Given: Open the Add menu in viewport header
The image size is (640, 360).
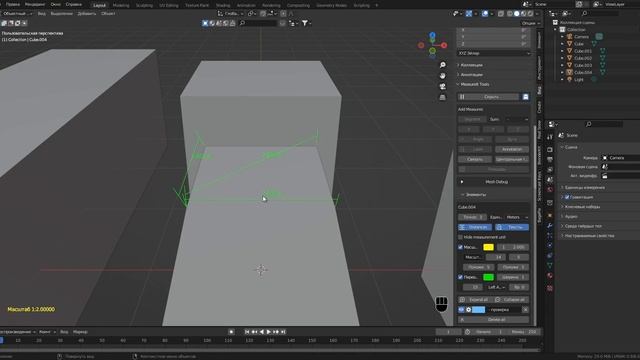Looking at the screenshot, I should (x=87, y=13).
